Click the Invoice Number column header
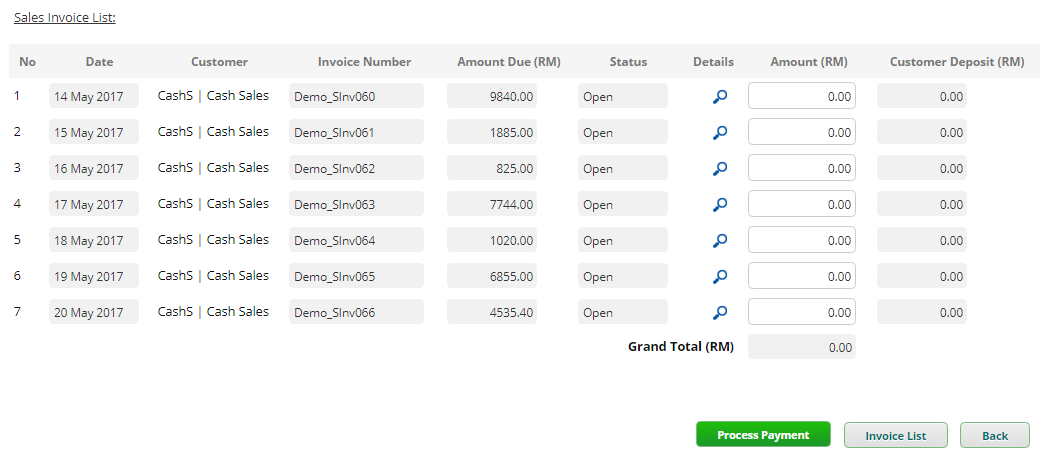The image size is (1051, 462). (364, 62)
